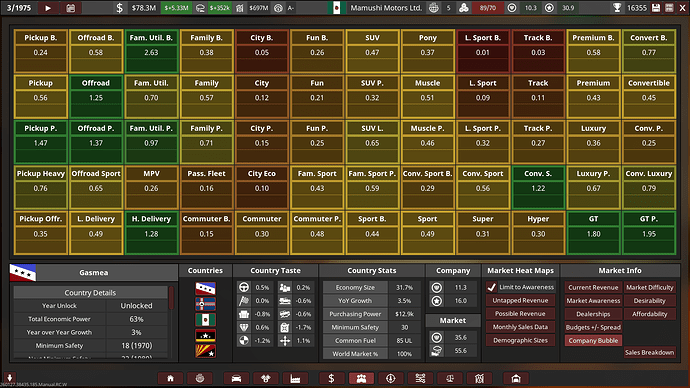This screenshot has width=690, height=388.
Task: Show Untapped Revenue heat map
Action: click(x=520, y=300)
